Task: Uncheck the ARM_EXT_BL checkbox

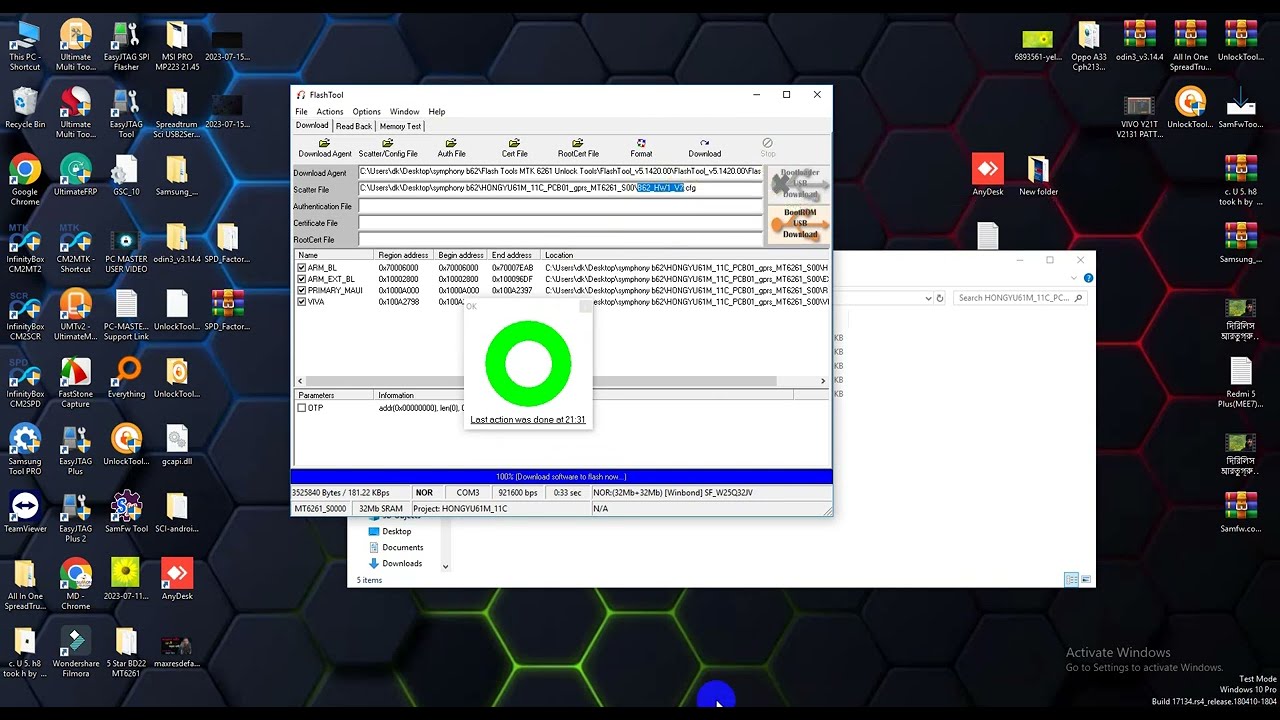Action: [302, 279]
